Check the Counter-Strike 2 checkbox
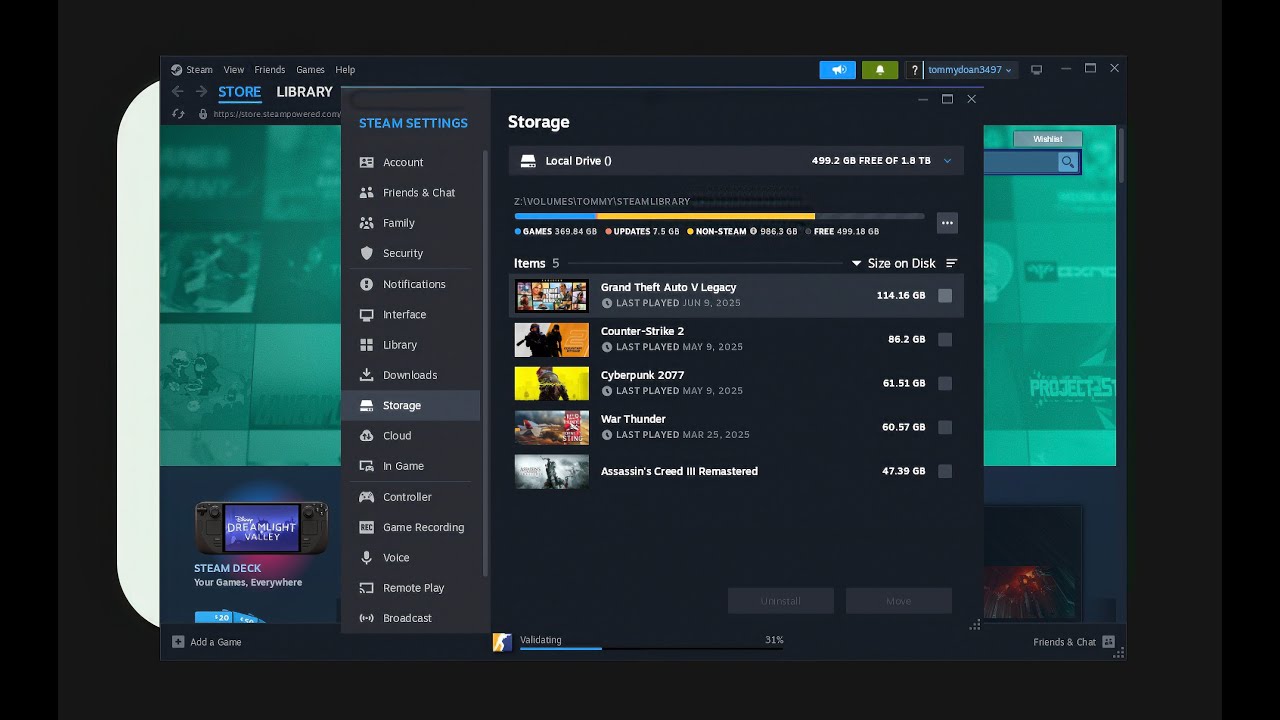This screenshot has width=1280, height=720. click(x=945, y=339)
